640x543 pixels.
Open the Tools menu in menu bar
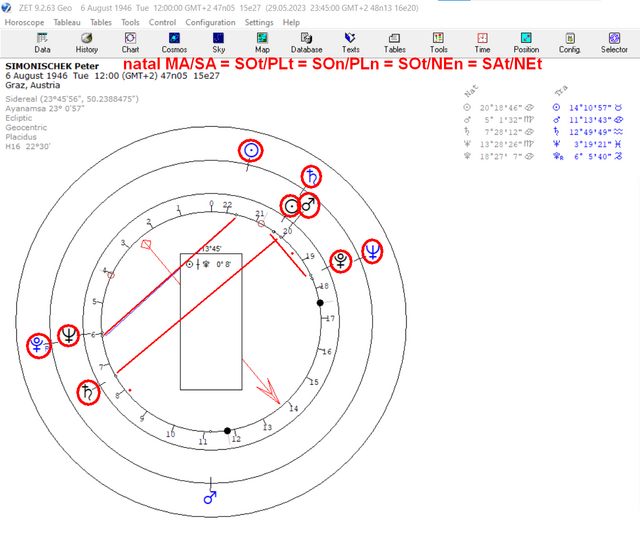click(x=130, y=22)
